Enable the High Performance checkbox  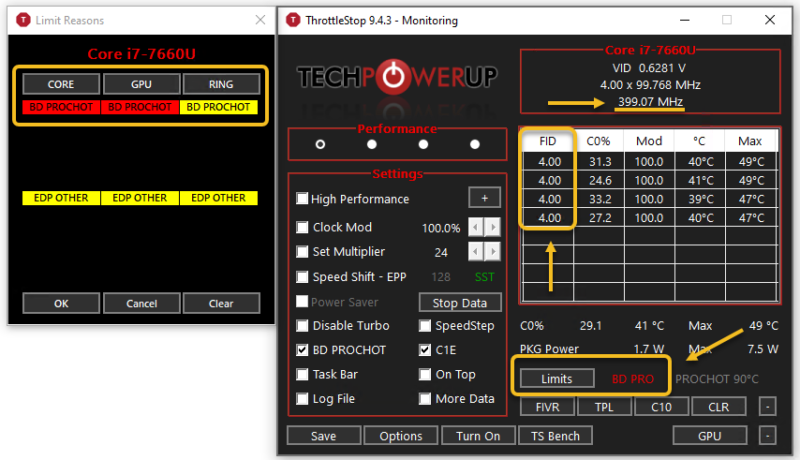(303, 199)
